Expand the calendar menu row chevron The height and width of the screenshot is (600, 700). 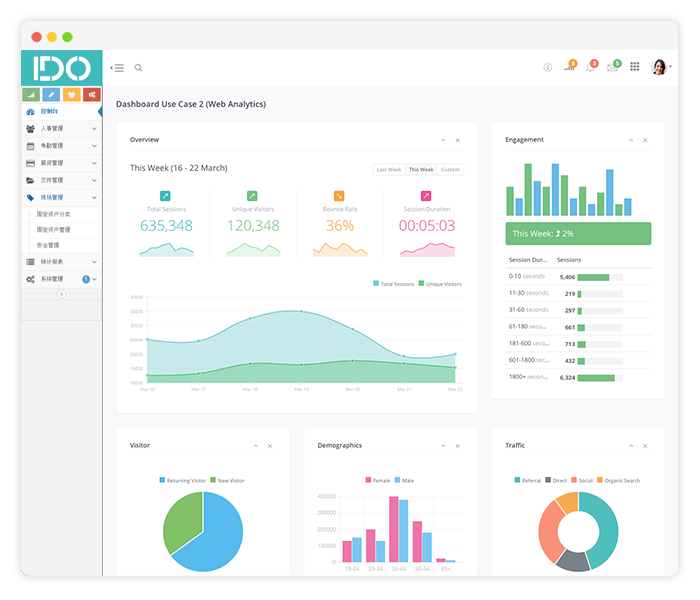point(94,146)
